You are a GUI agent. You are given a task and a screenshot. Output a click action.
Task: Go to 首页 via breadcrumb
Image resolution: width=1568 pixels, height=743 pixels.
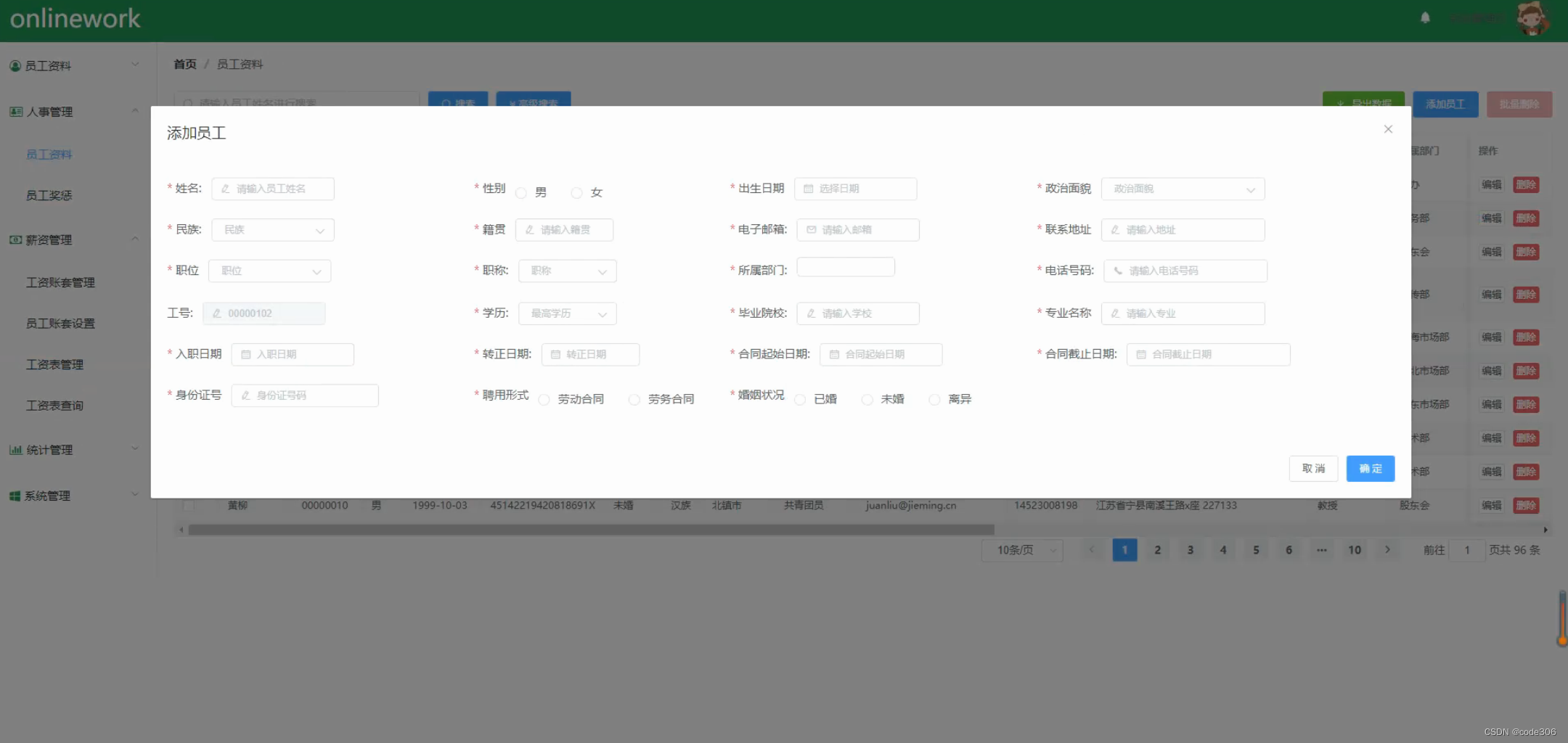[184, 64]
